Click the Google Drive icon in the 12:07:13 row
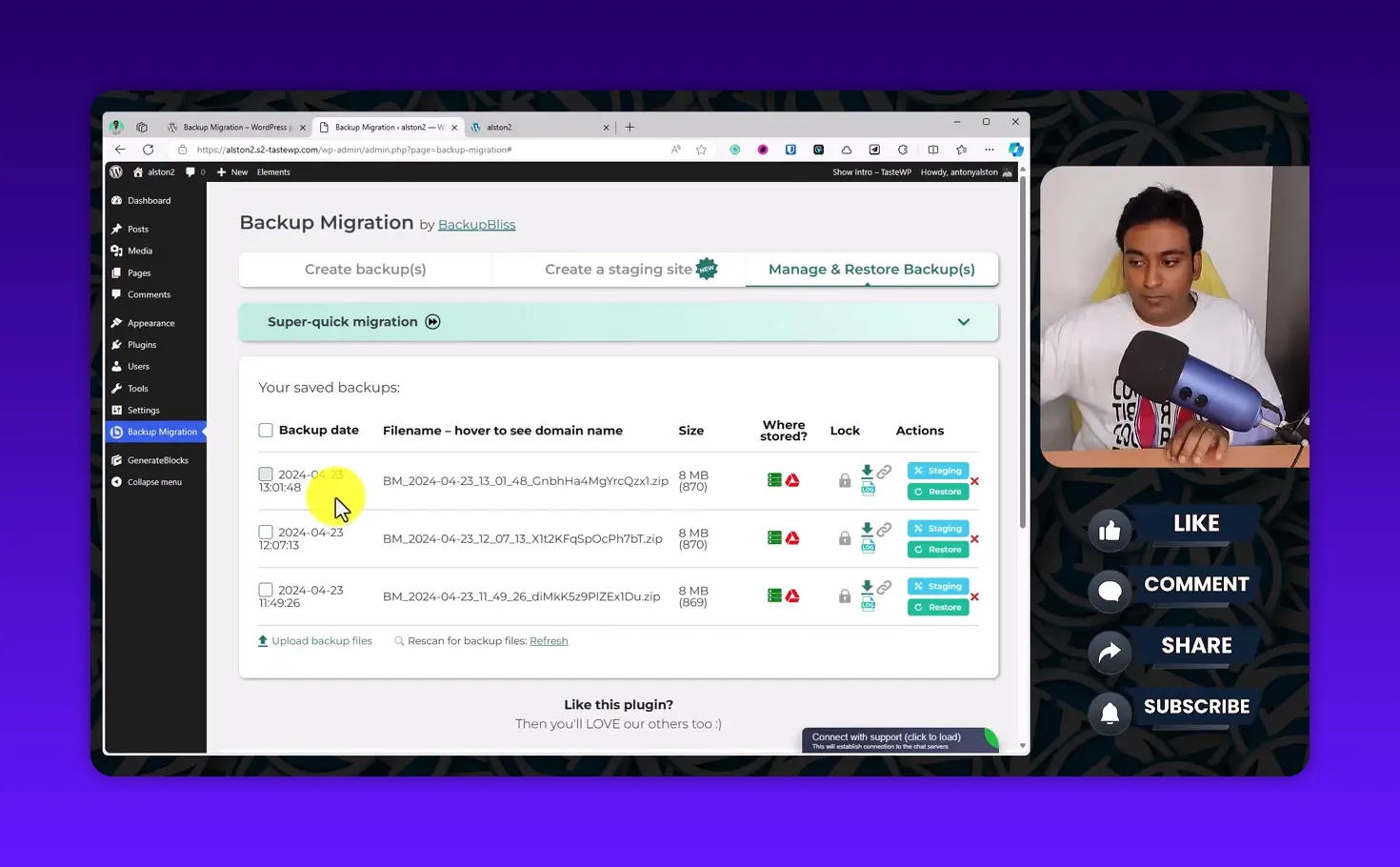This screenshot has width=1400, height=867. click(x=792, y=538)
